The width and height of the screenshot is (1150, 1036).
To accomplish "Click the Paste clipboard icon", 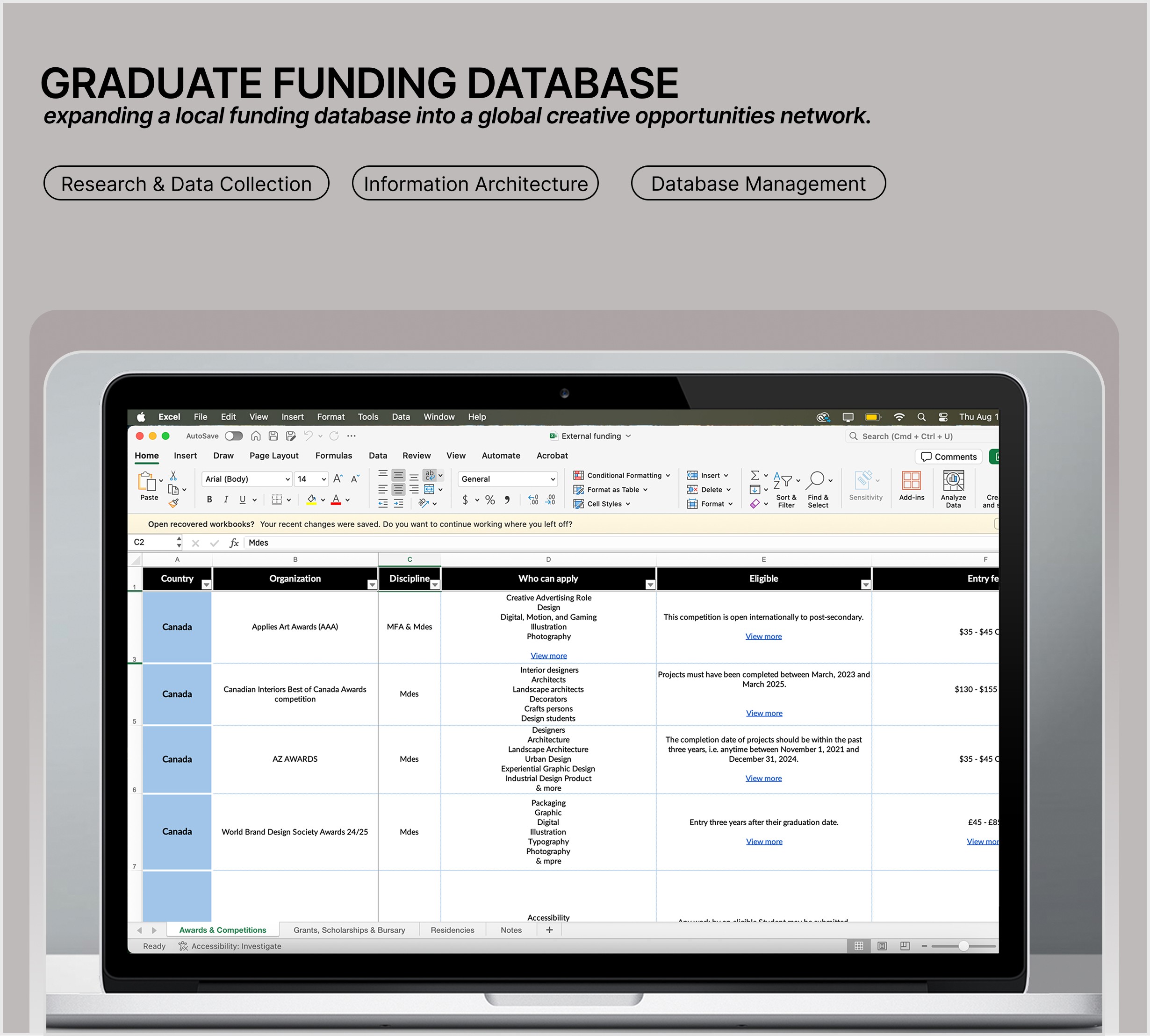I will click(146, 482).
